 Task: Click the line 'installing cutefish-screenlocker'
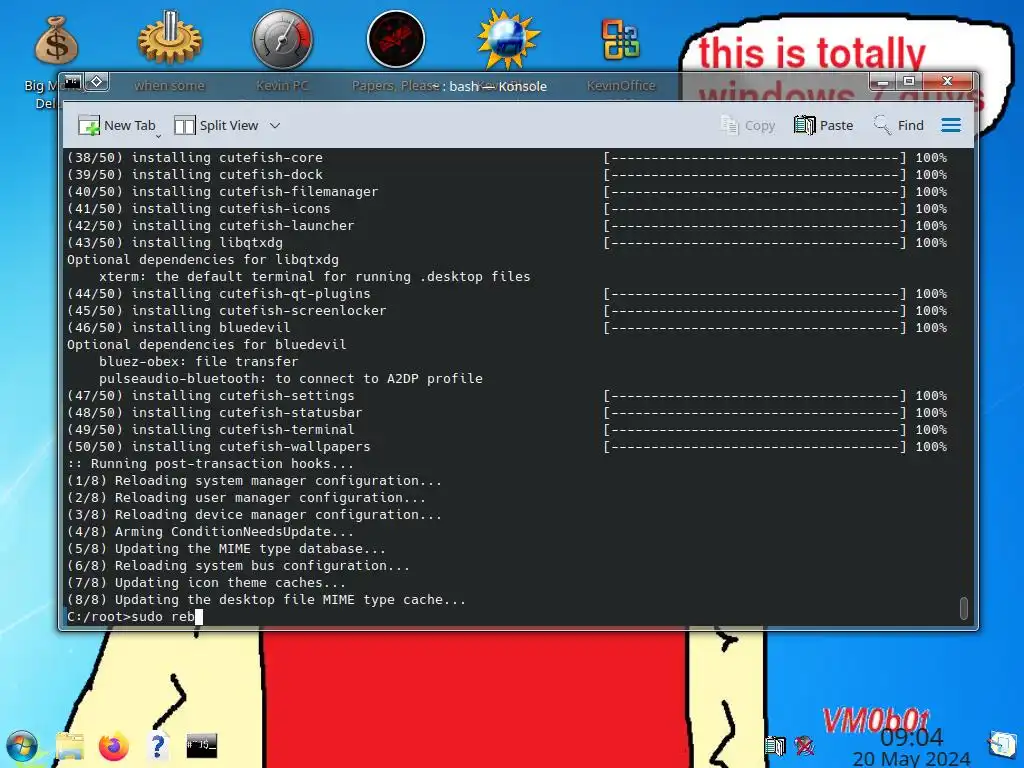coord(227,310)
